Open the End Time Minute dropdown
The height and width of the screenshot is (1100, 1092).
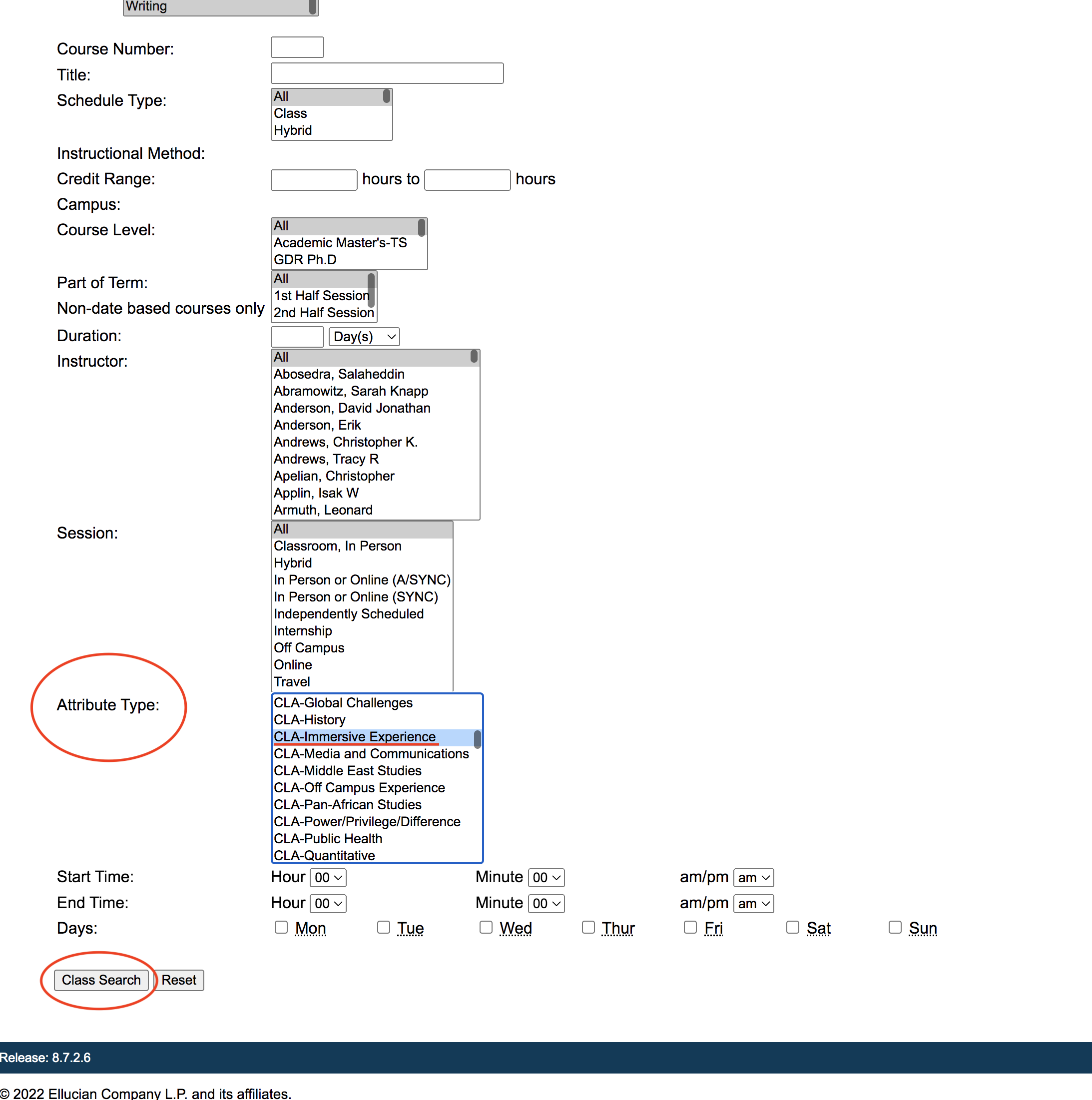click(x=546, y=904)
